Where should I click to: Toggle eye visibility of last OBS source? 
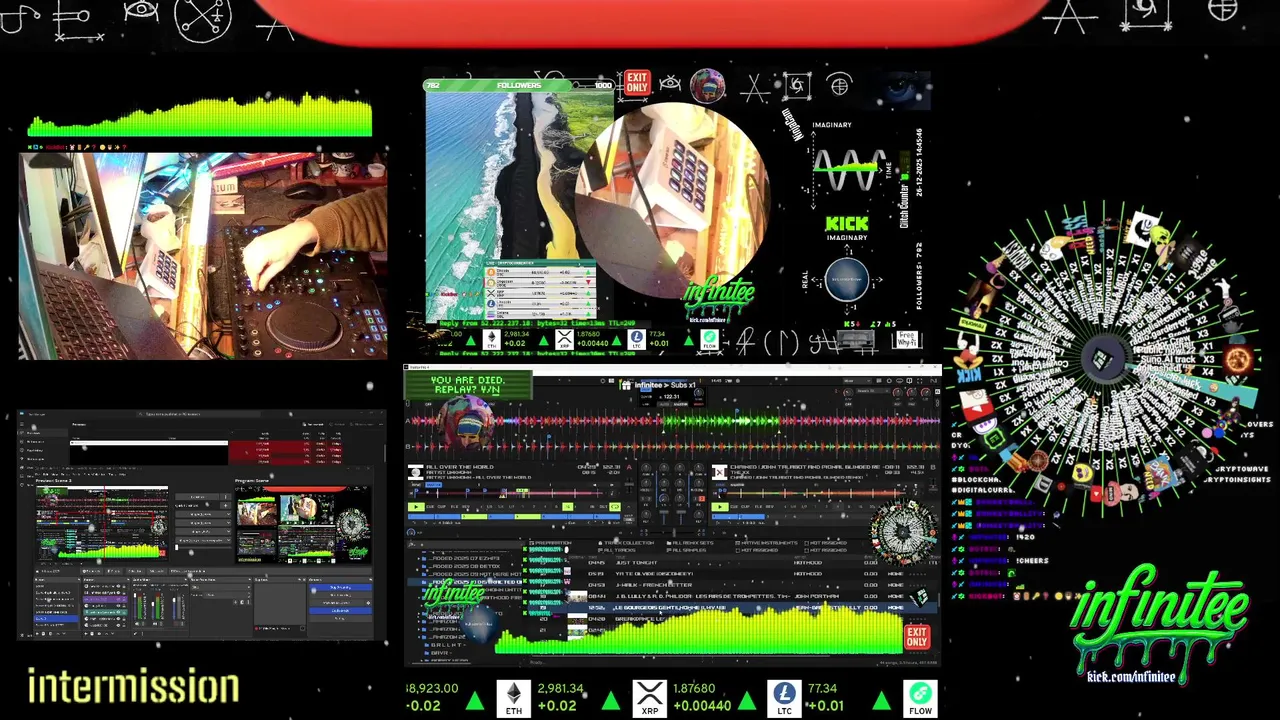pyautogui.click(x=118, y=625)
